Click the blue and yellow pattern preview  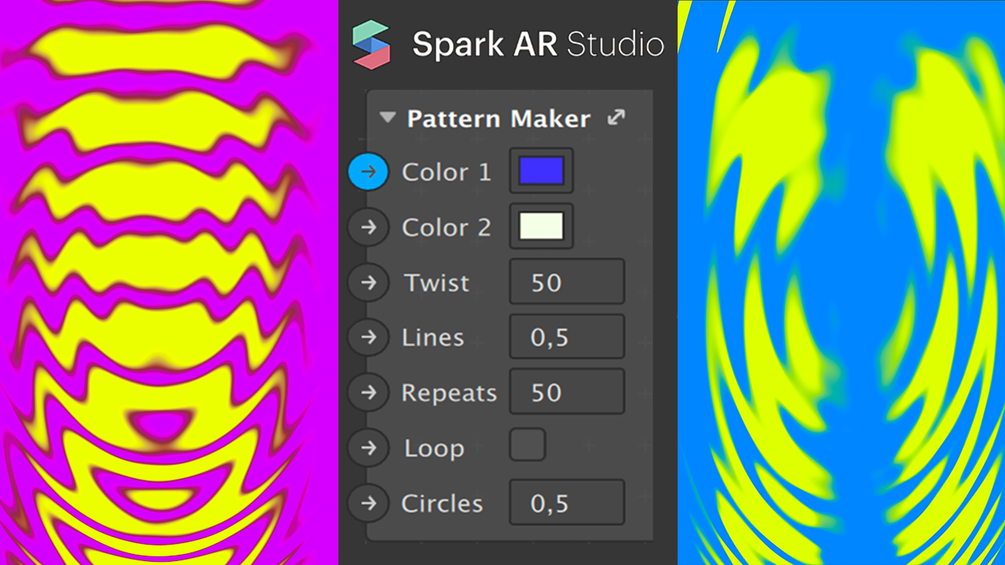pos(841,282)
